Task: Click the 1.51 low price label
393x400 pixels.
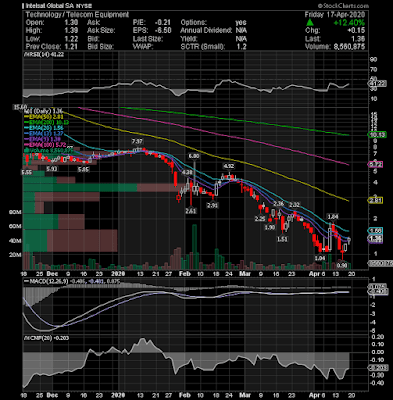Action: tap(282, 239)
